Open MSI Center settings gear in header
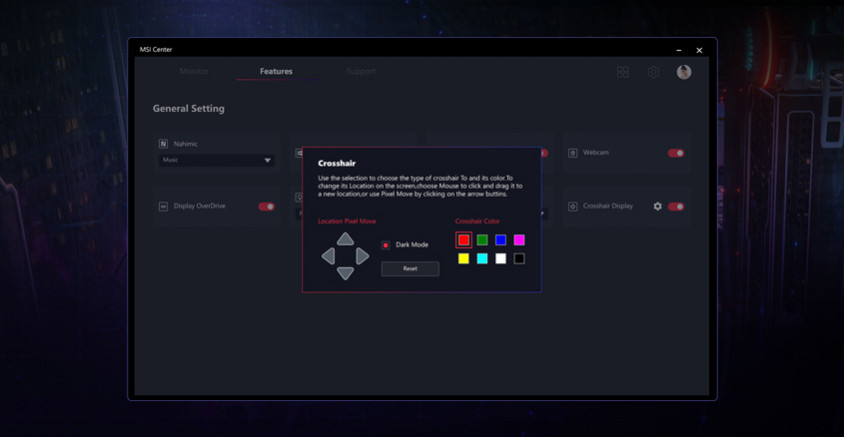Viewport: 844px width, 437px height. pos(653,72)
